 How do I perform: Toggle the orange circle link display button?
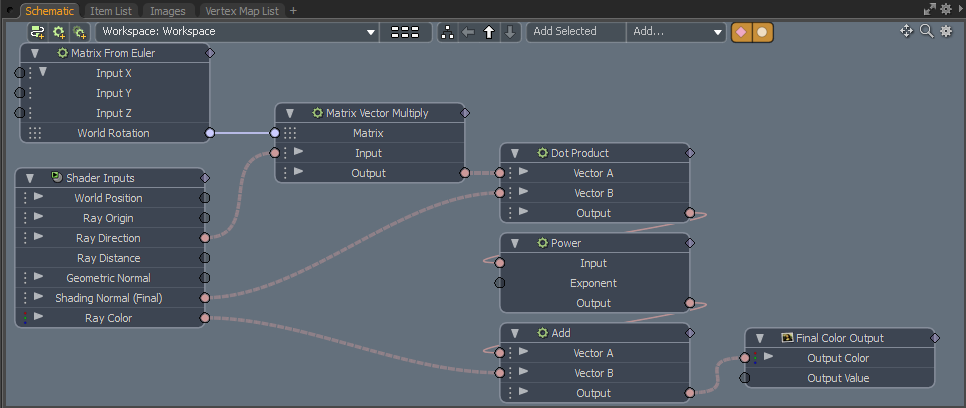pyautogui.click(x=762, y=32)
